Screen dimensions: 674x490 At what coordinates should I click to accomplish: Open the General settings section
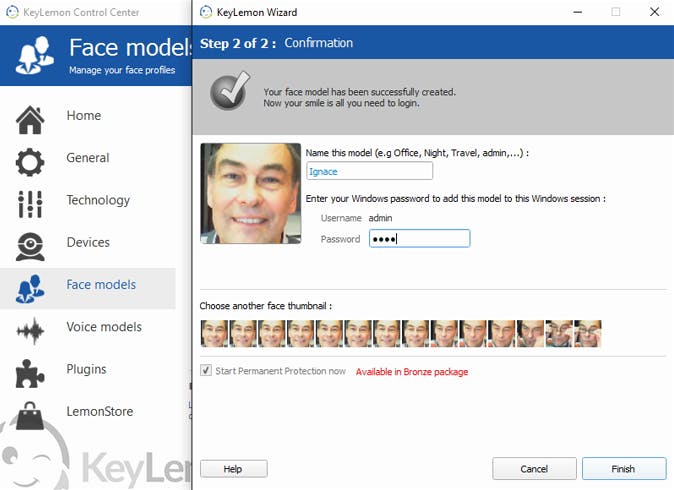[88, 158]
